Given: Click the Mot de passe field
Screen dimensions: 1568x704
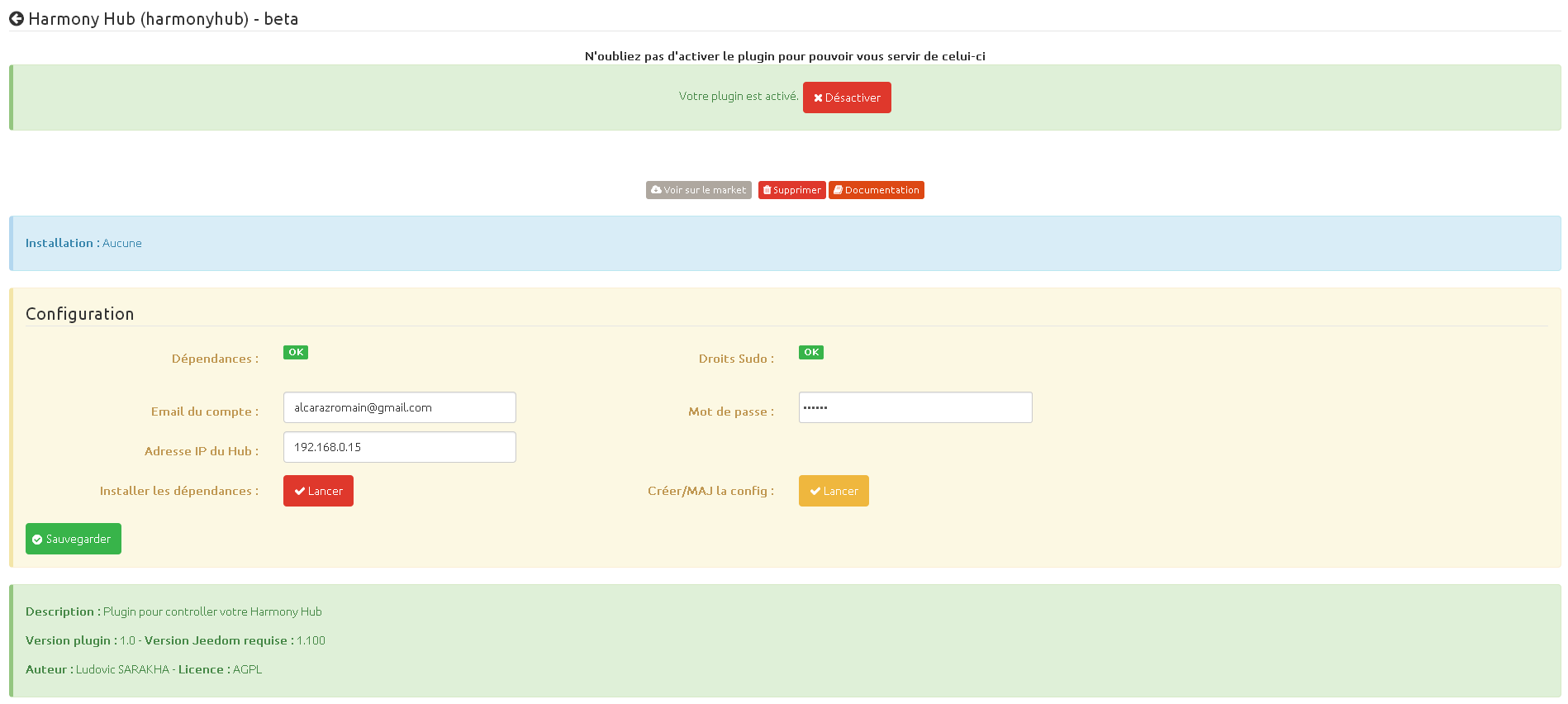Looking at the screenshot, I should point(915,407).
